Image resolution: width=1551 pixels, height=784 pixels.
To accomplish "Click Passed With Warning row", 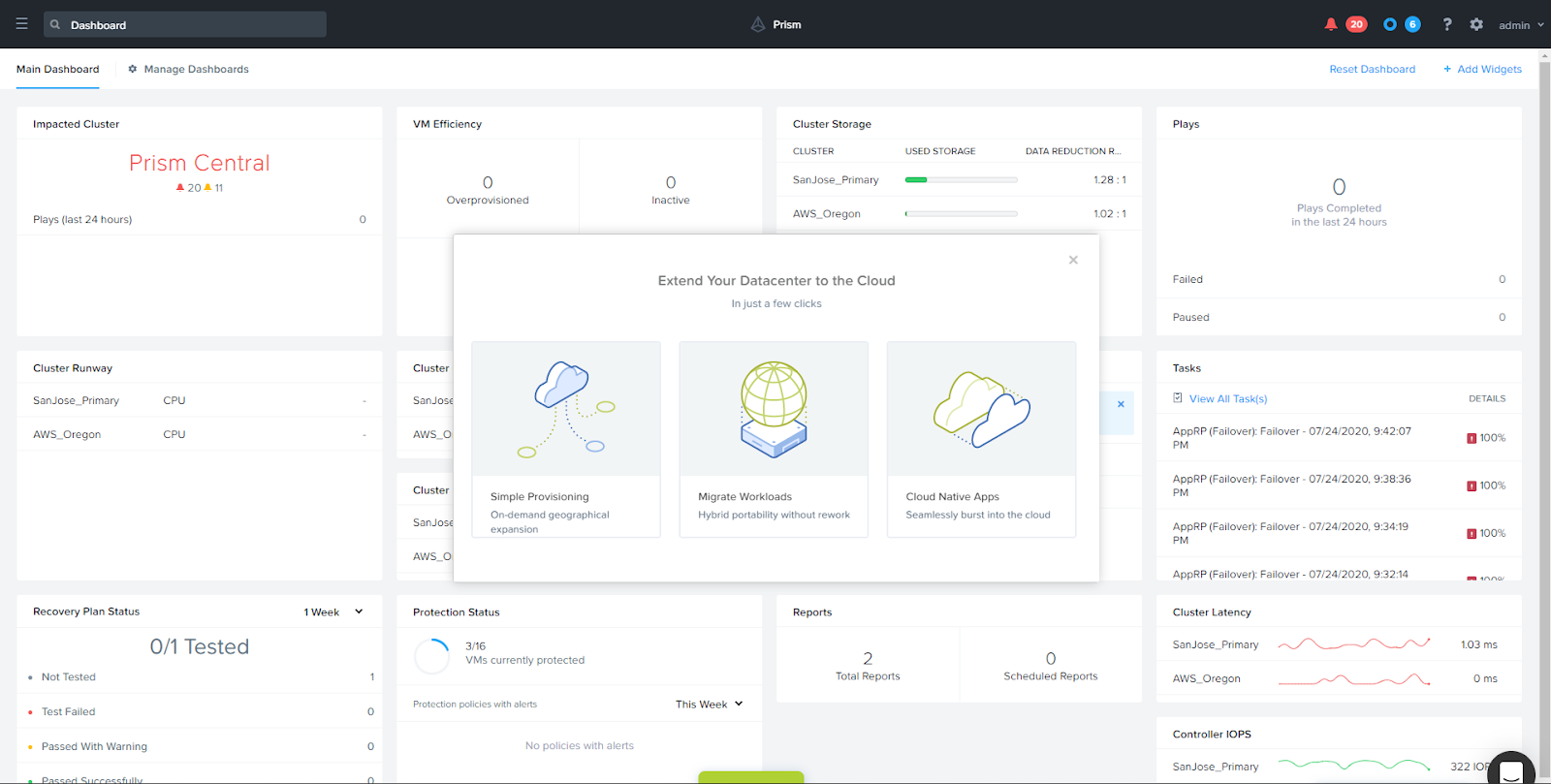I will (x=200, y=746).
